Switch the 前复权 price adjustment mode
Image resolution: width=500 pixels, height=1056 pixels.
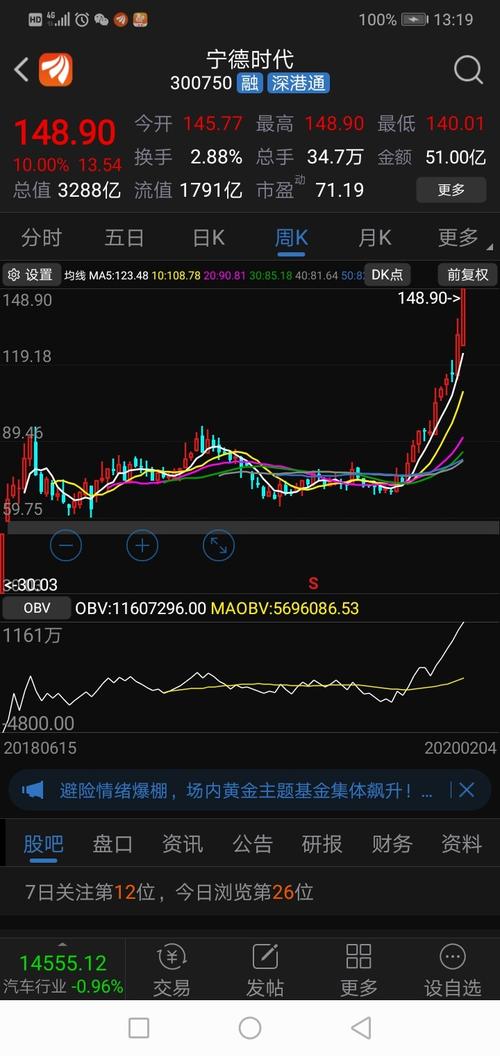click(x=468, y=275)
